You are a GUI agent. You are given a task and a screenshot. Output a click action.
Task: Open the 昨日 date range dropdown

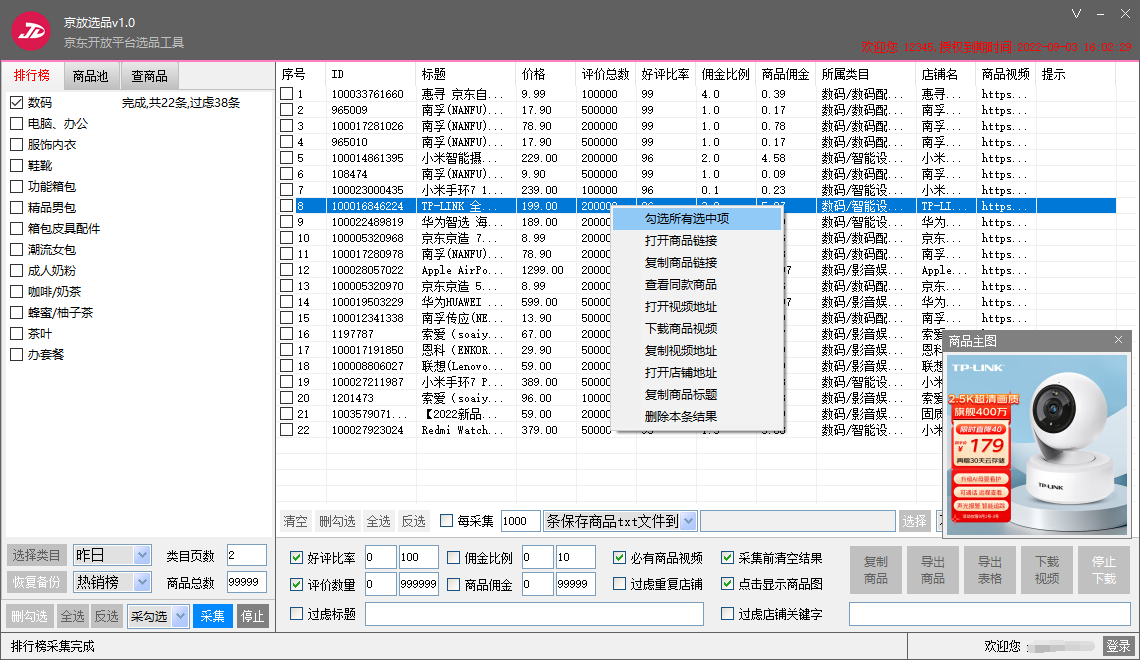pyautogui.click(x=142, y=555)
